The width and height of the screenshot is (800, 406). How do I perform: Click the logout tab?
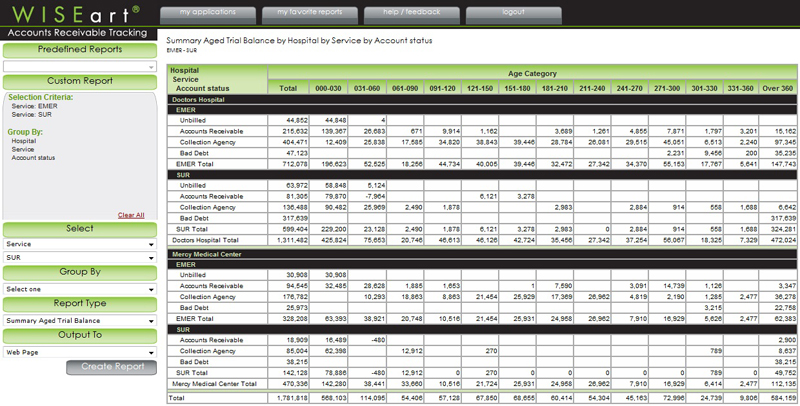click(x=513, y=15)
